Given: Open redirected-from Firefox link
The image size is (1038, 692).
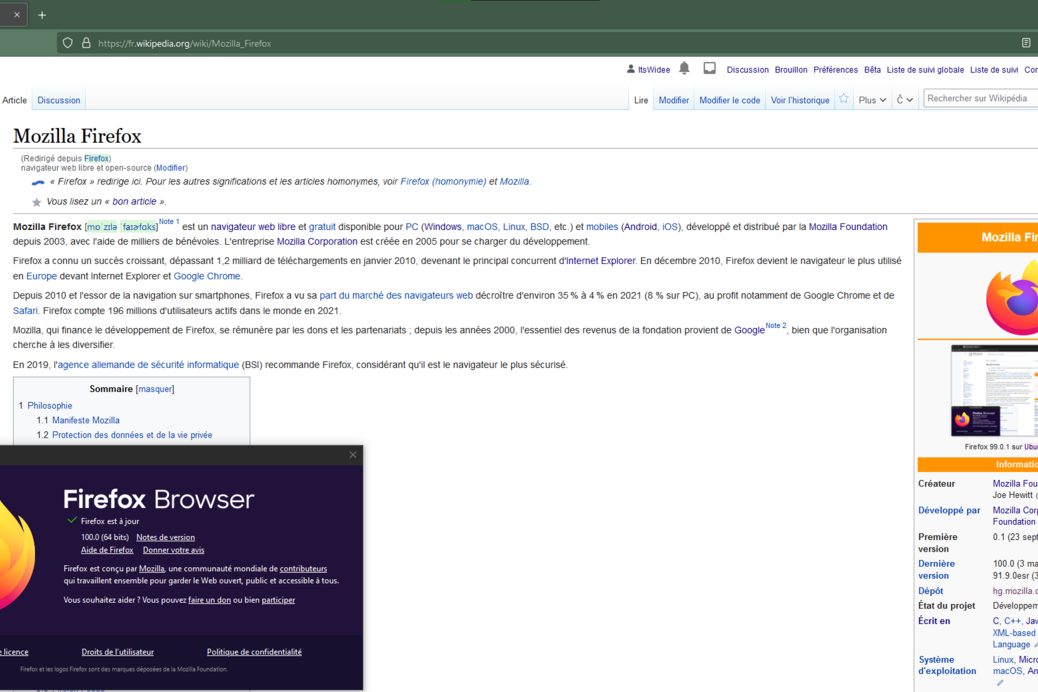Looking at the screenshot, I should [96, 158].
